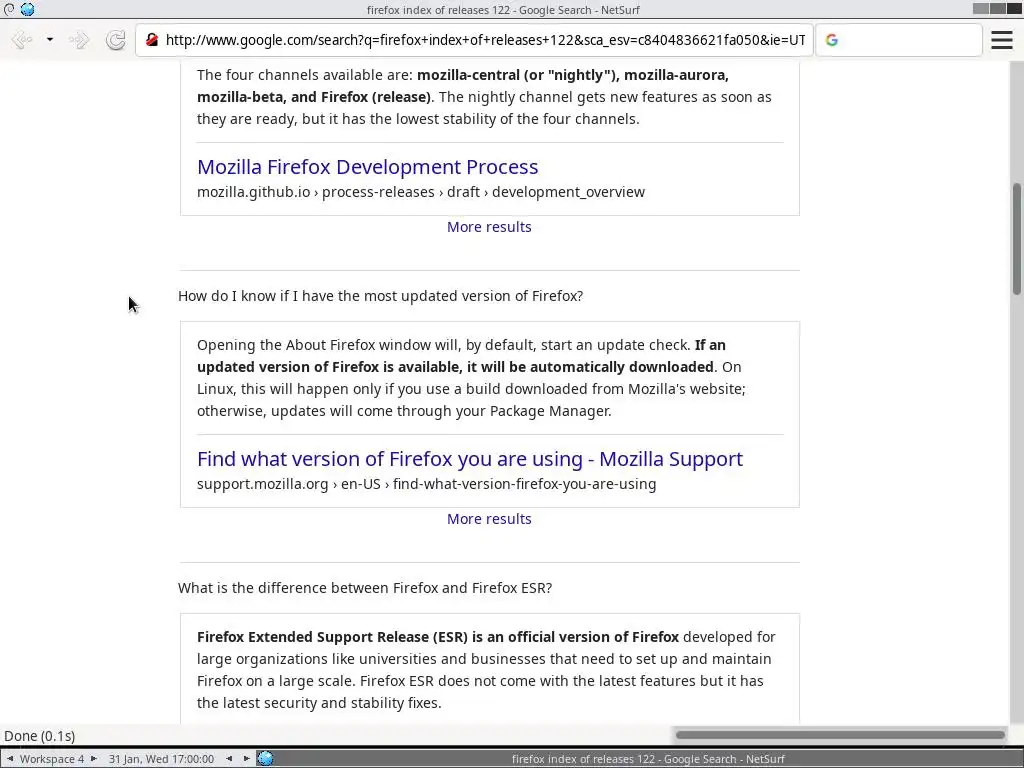The image size is (1024, 768).
Task: Go back using the Back arrow
Action: (22, 40)
